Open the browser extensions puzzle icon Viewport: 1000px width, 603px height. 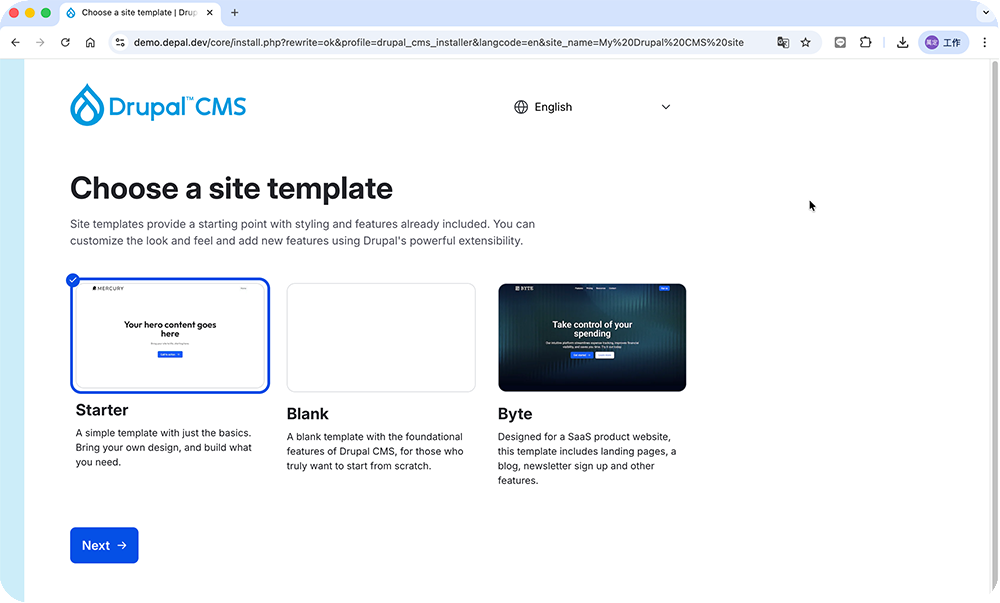866,43
